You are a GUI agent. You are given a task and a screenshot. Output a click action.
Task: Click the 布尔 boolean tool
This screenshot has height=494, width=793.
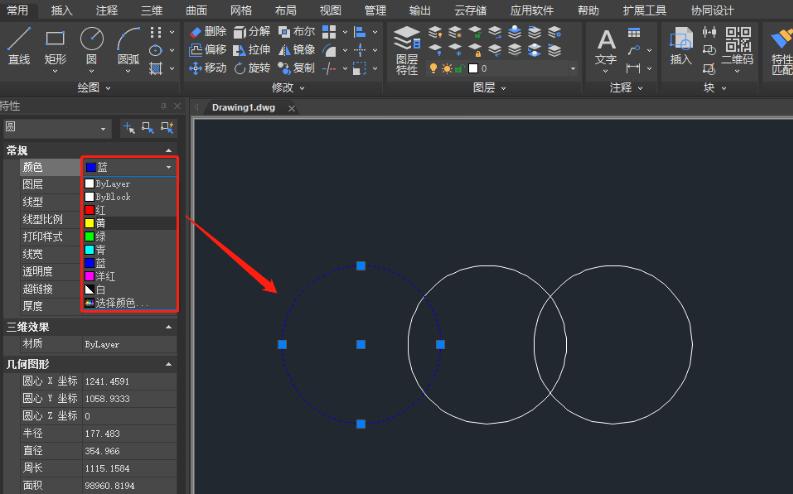tap(296, 32)
